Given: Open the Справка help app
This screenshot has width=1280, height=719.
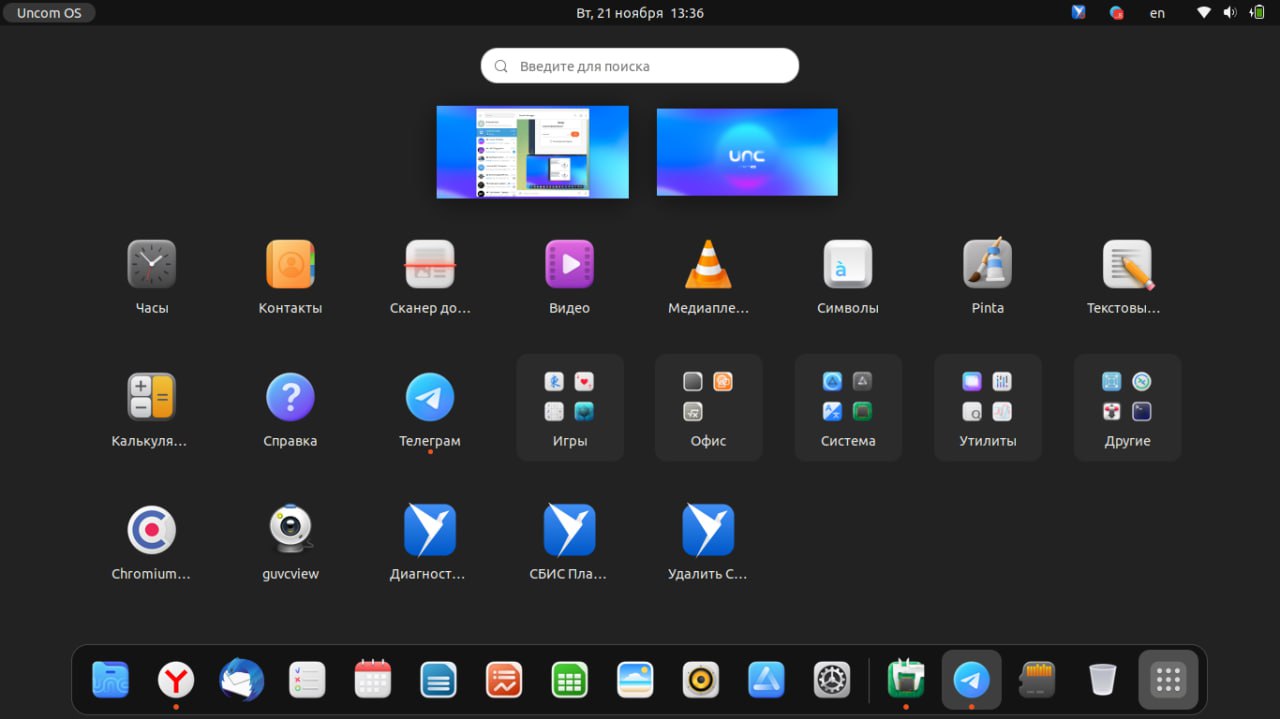Looking at the screenshot, I should (x=290, y=398).
